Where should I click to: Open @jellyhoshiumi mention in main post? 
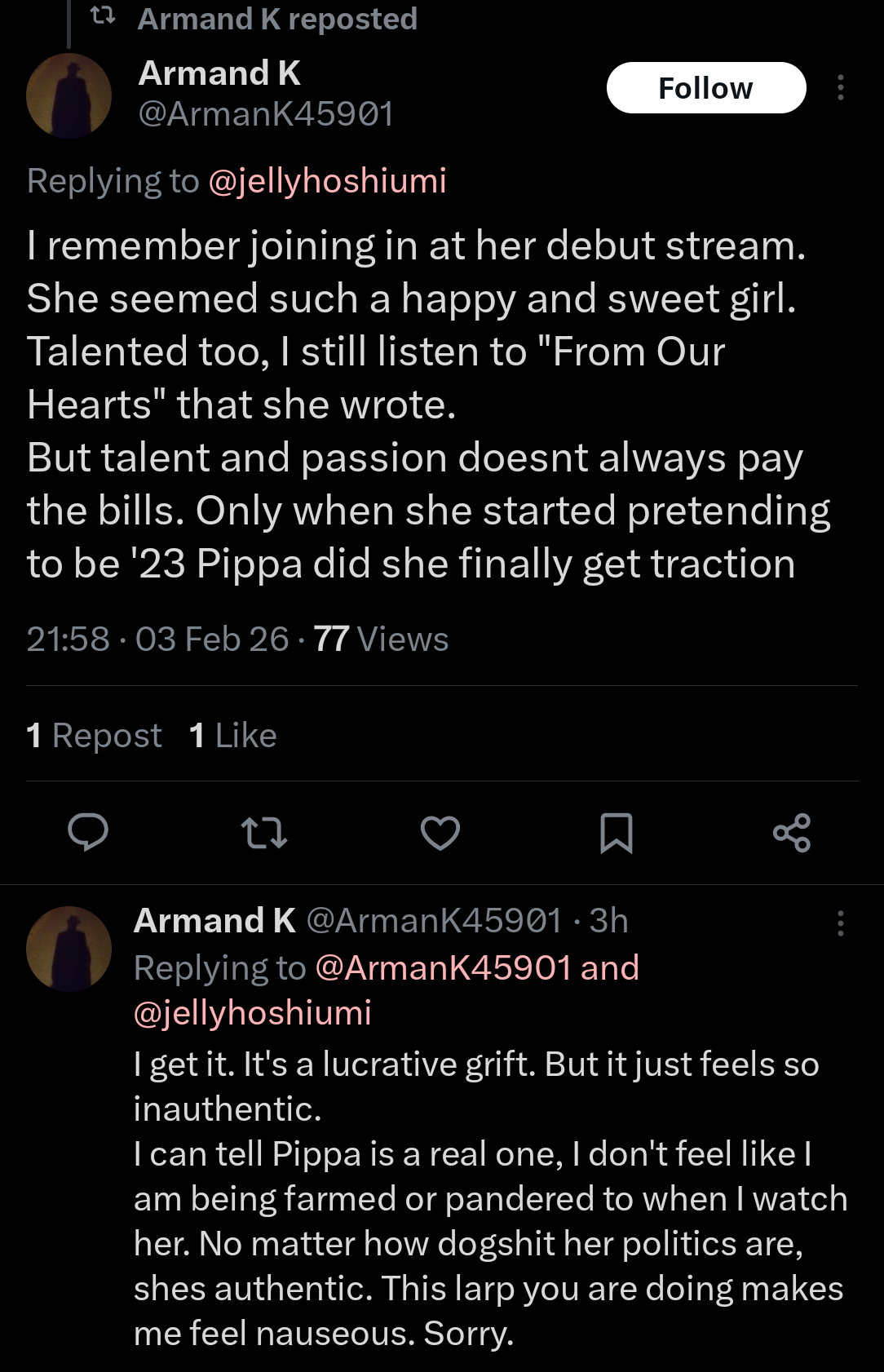pyautogui.click(x=327, y=180)
